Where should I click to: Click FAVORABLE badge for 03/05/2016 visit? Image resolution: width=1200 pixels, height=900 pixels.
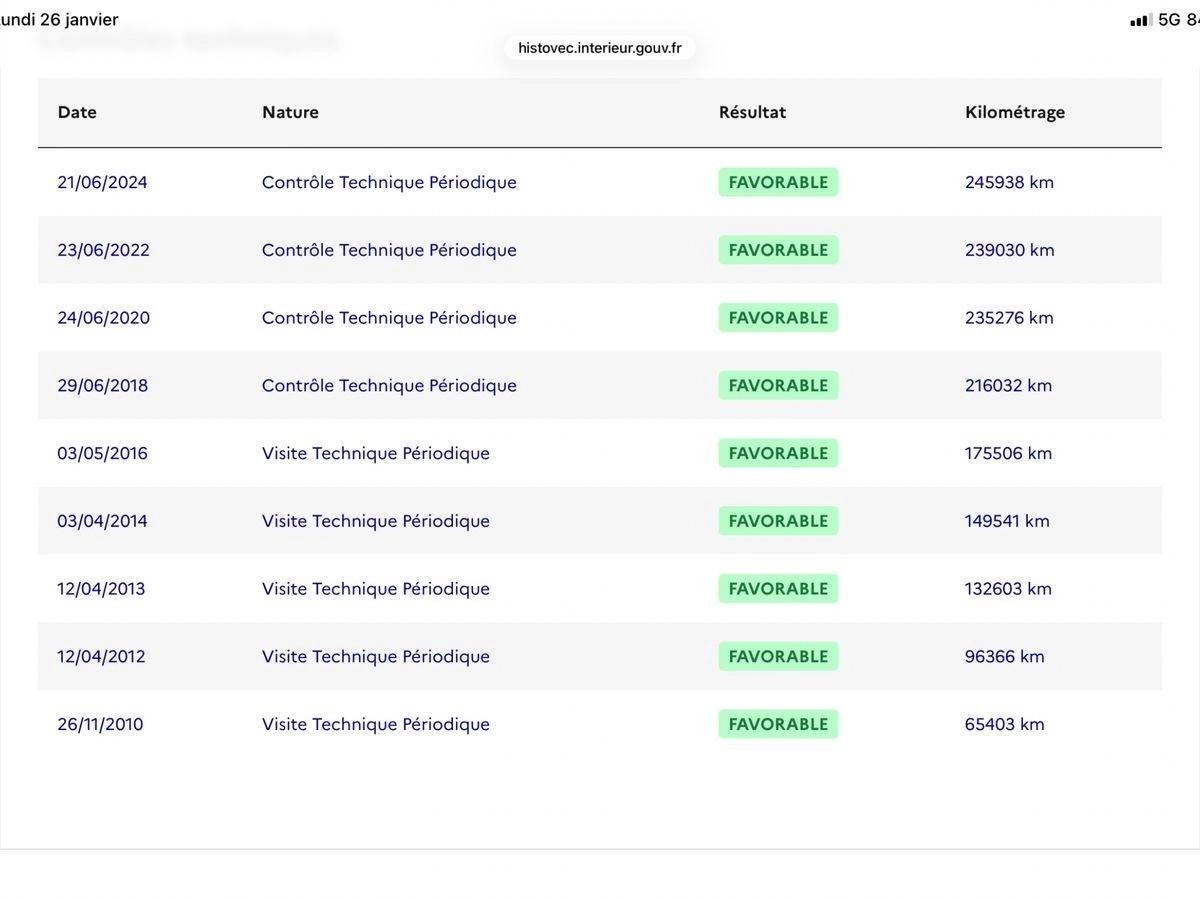pos(778,453)
